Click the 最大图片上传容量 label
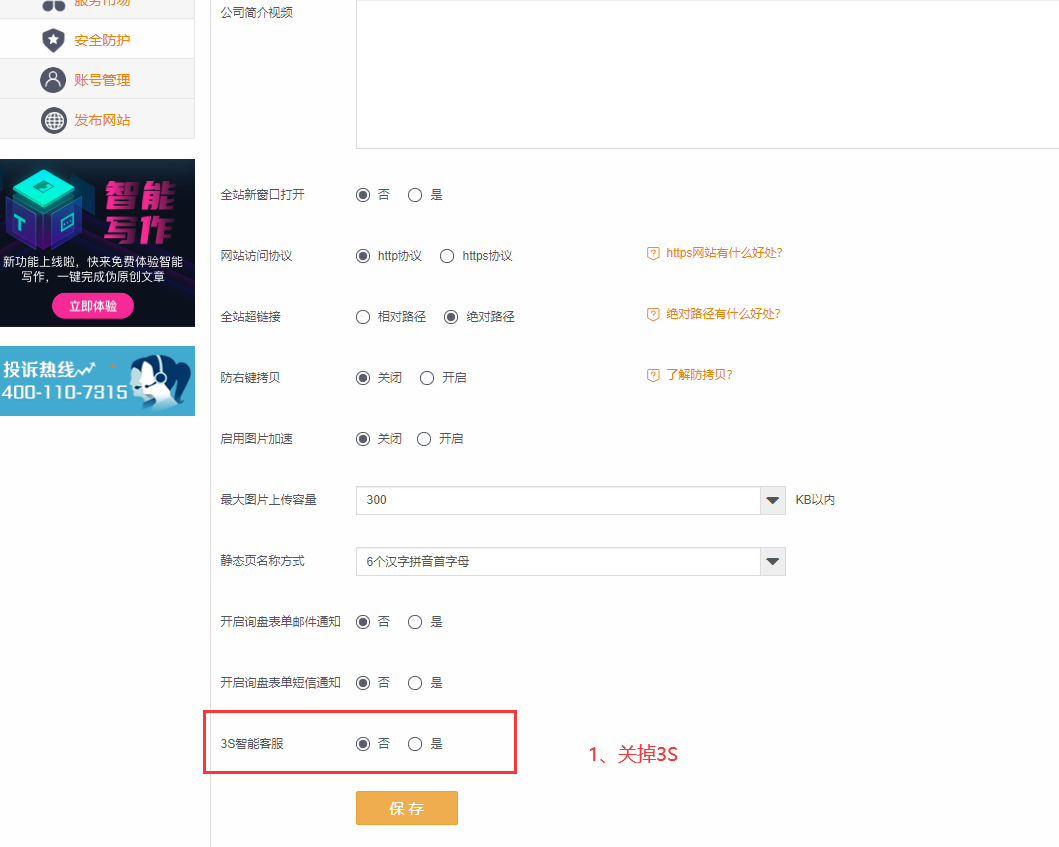The image size is (1059, 847). [268, 500]
